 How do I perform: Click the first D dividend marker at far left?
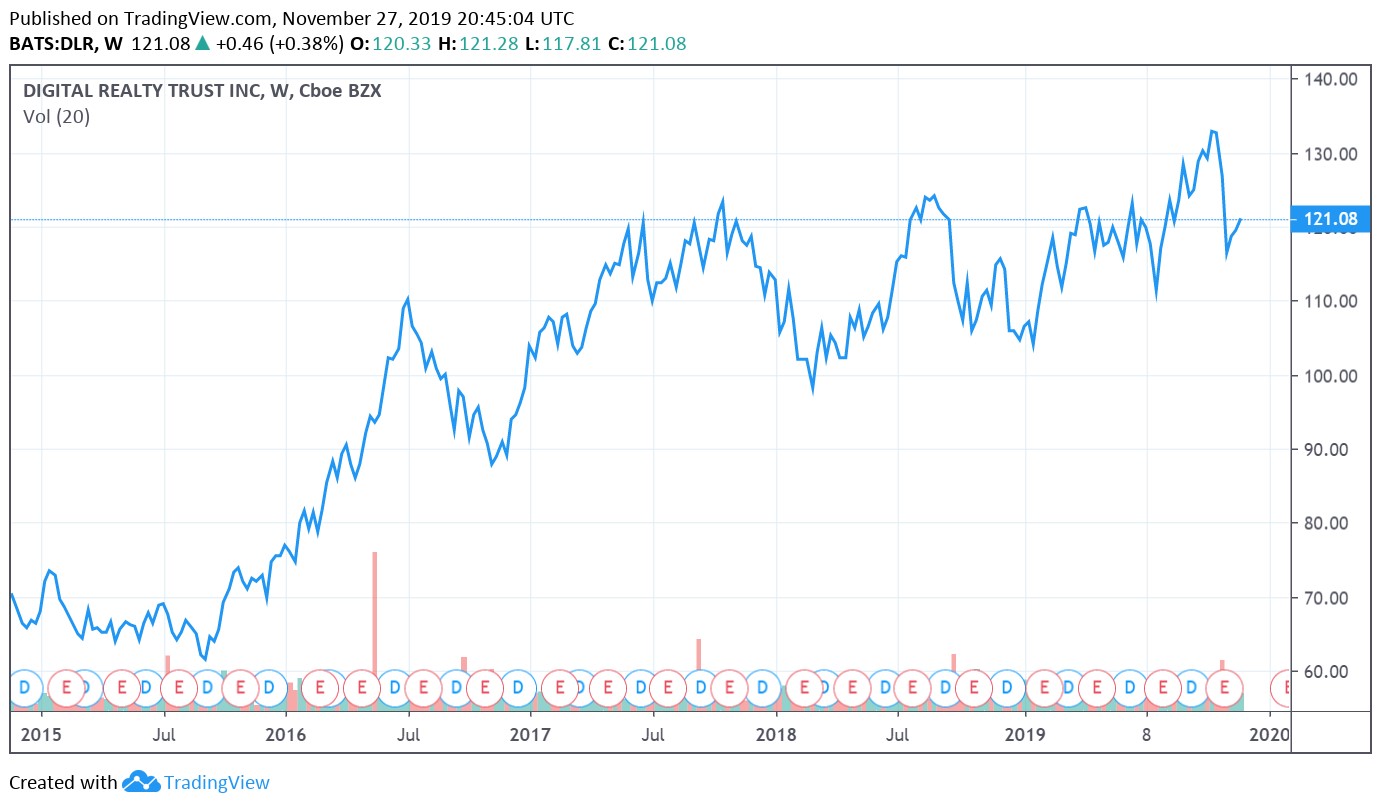[24, 688]
